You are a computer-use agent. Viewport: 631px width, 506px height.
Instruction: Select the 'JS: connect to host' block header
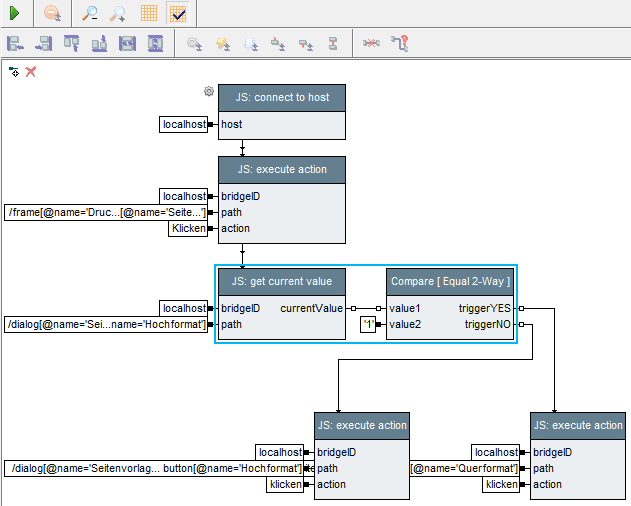point(282,98)
